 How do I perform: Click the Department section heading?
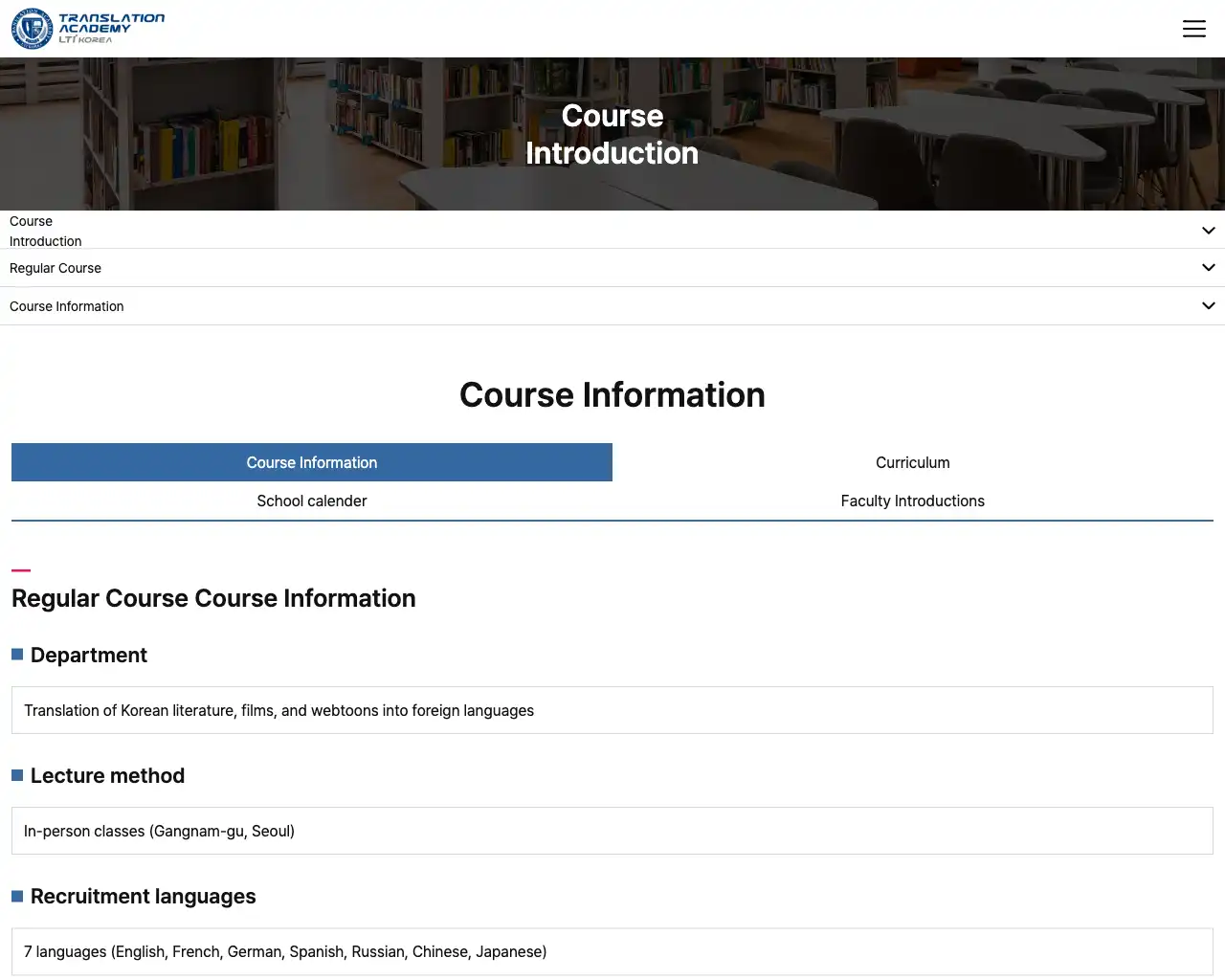pyautogui.click(x=89, y=655)
